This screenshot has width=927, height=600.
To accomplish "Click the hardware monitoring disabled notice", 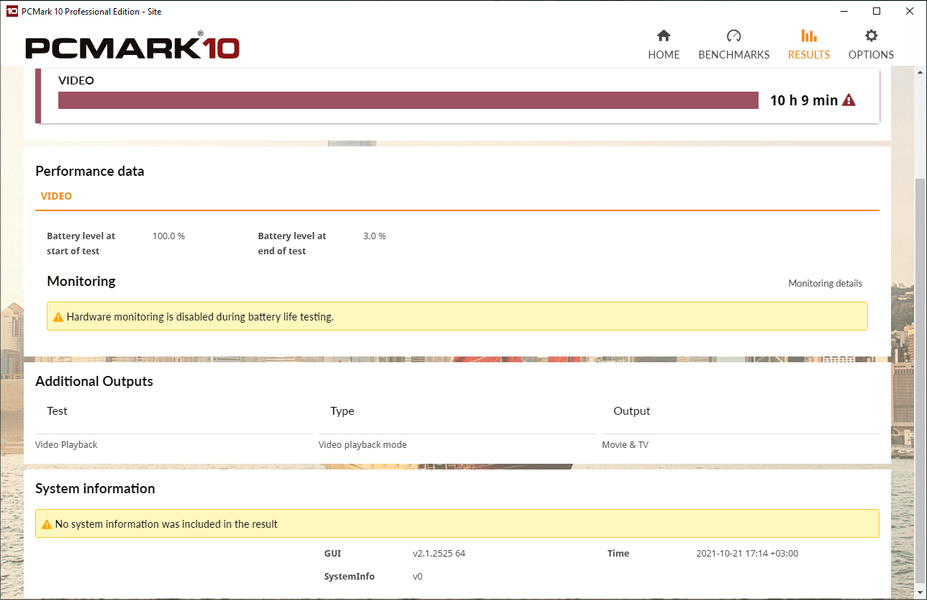I will tap(457, 316).
